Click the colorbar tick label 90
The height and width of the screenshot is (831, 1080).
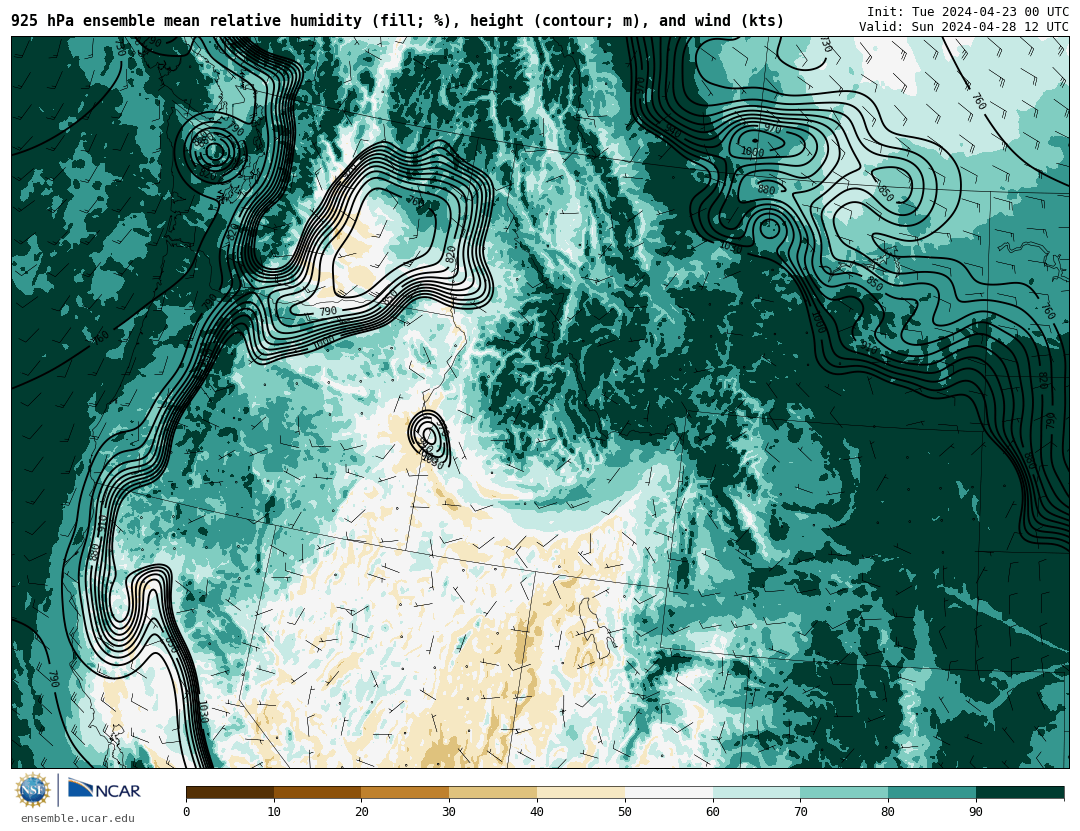(976, 812)
